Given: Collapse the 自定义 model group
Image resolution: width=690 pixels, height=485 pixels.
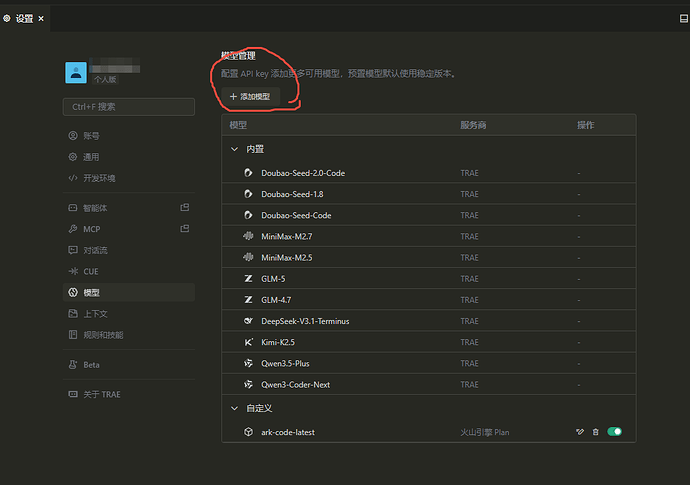Looking at the screenshot, I should 235,408.
